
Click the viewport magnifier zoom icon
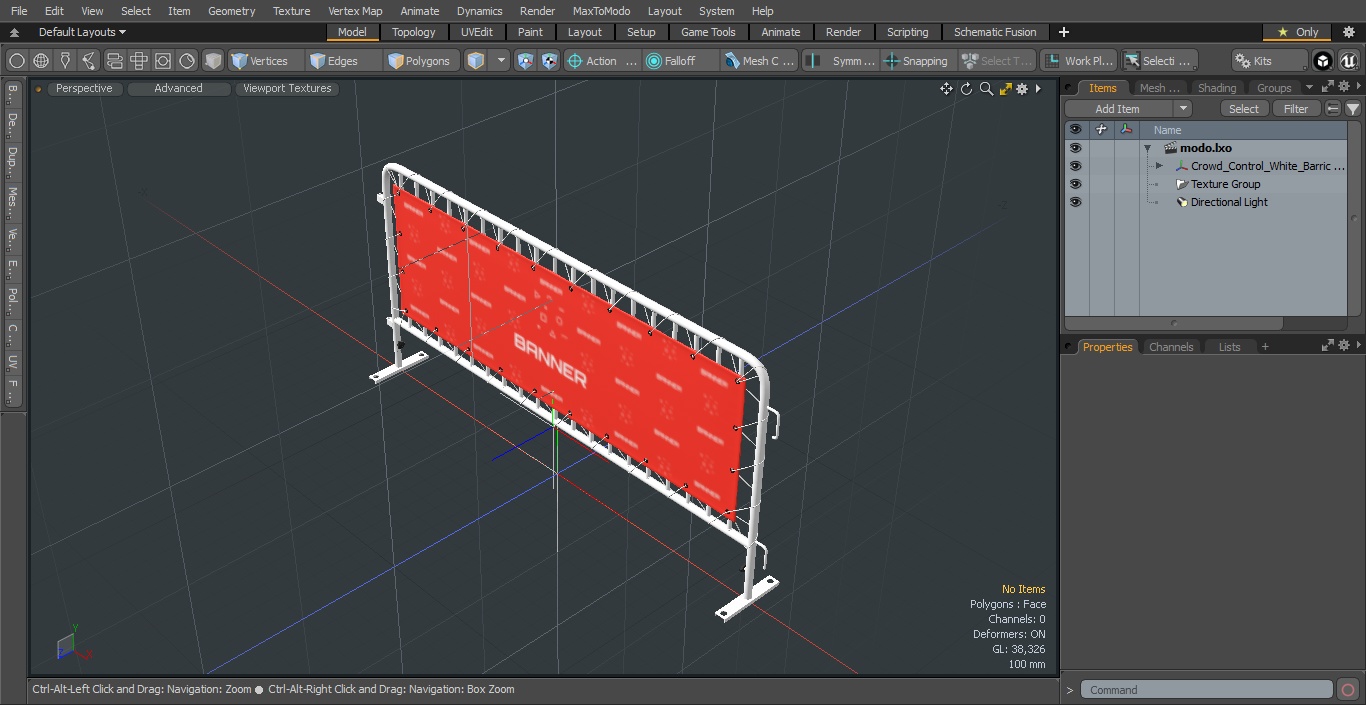click(x=986, y=89)
